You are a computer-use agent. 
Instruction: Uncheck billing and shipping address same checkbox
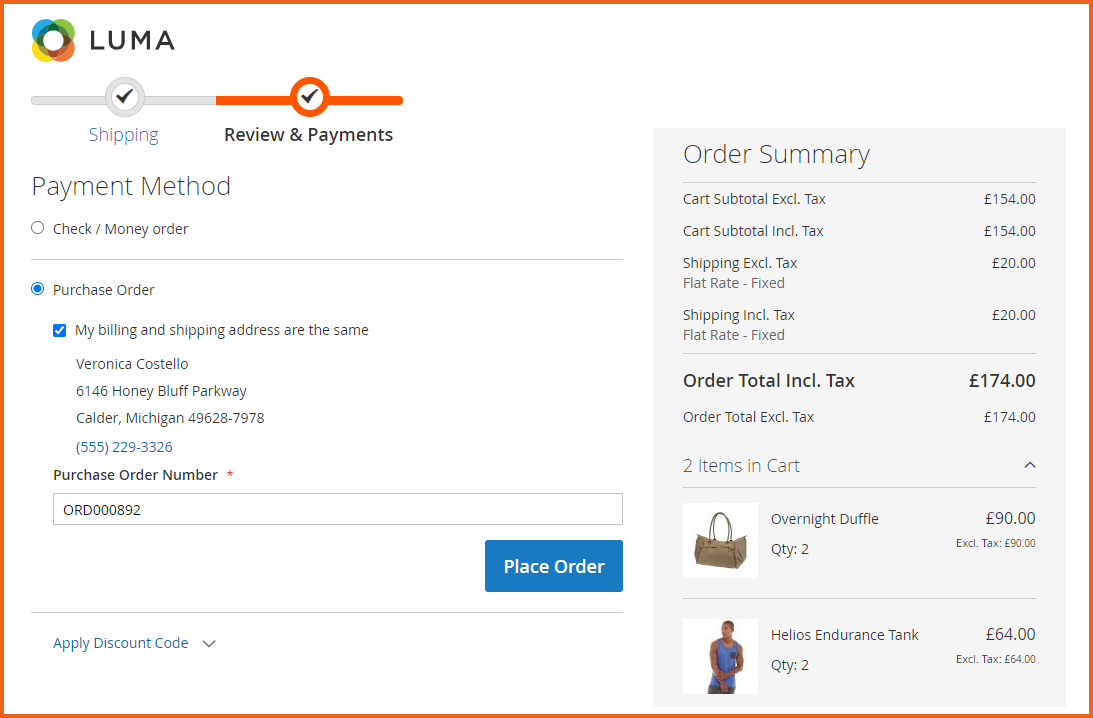point(60,330)
